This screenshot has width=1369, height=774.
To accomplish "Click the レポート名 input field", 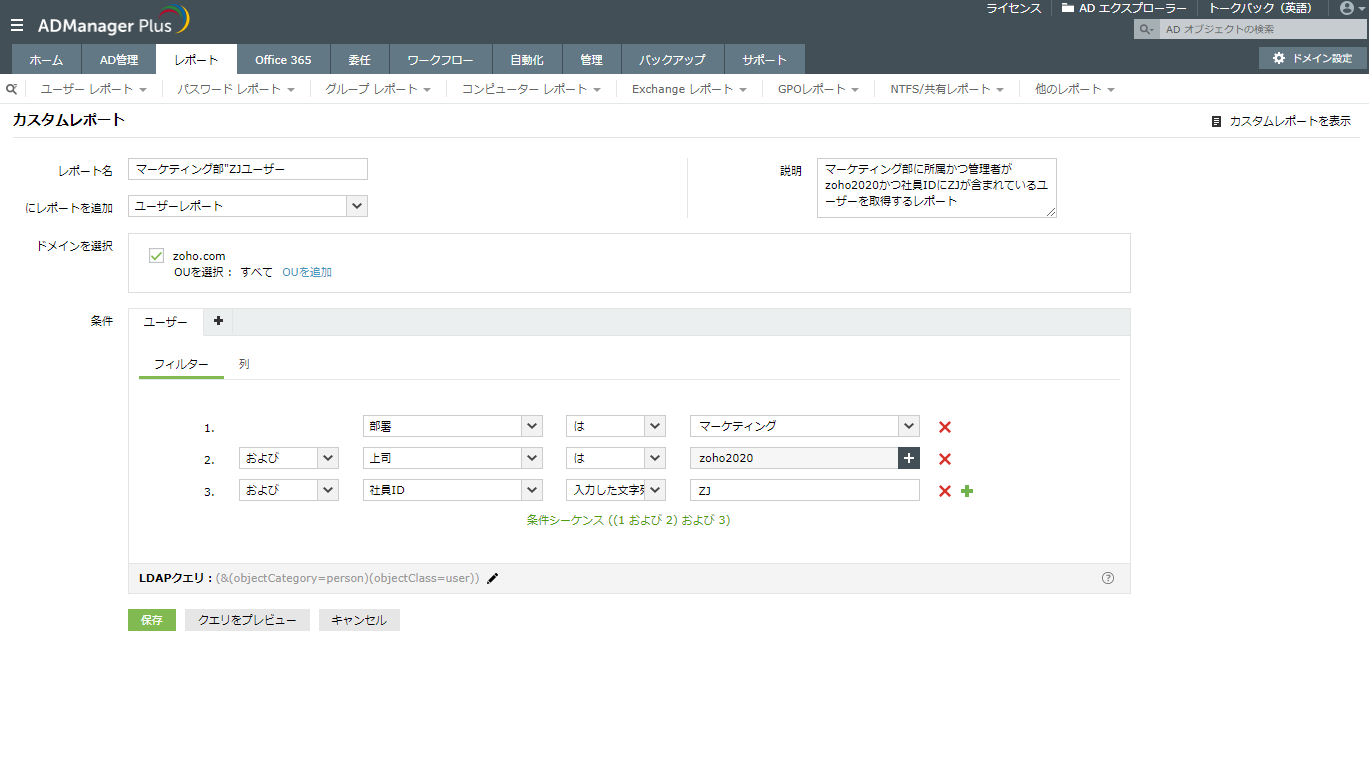I will tap(248, 169).
